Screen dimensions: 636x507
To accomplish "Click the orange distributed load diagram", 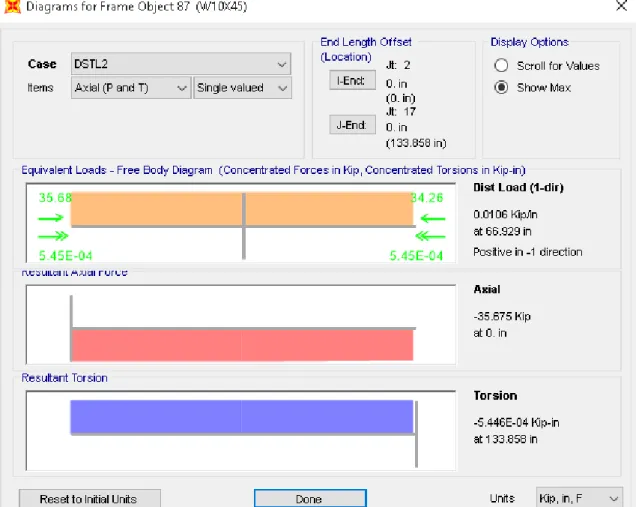I will click(x=242, y=208).
